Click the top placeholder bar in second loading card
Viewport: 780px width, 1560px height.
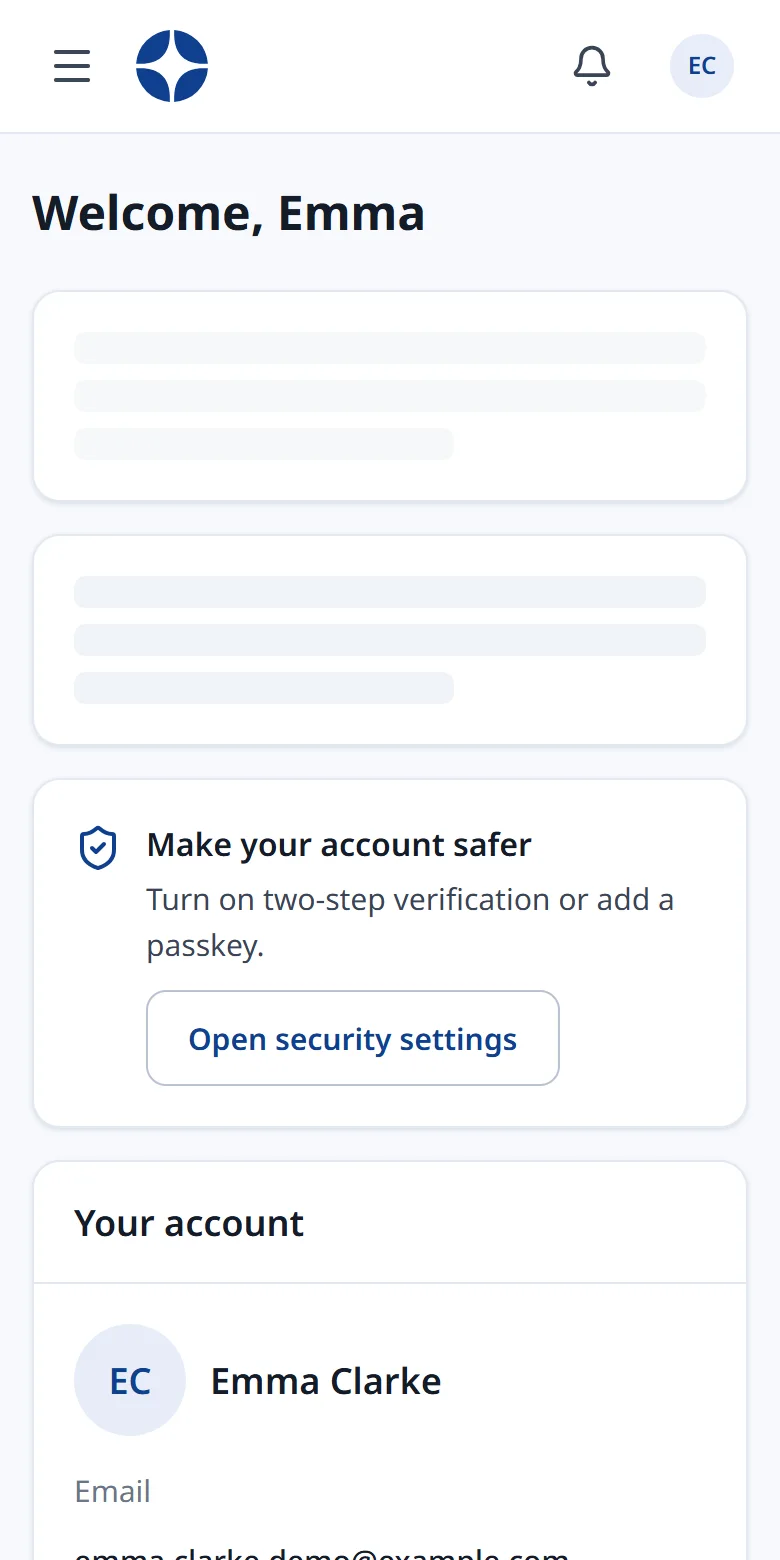click(390, 592)
